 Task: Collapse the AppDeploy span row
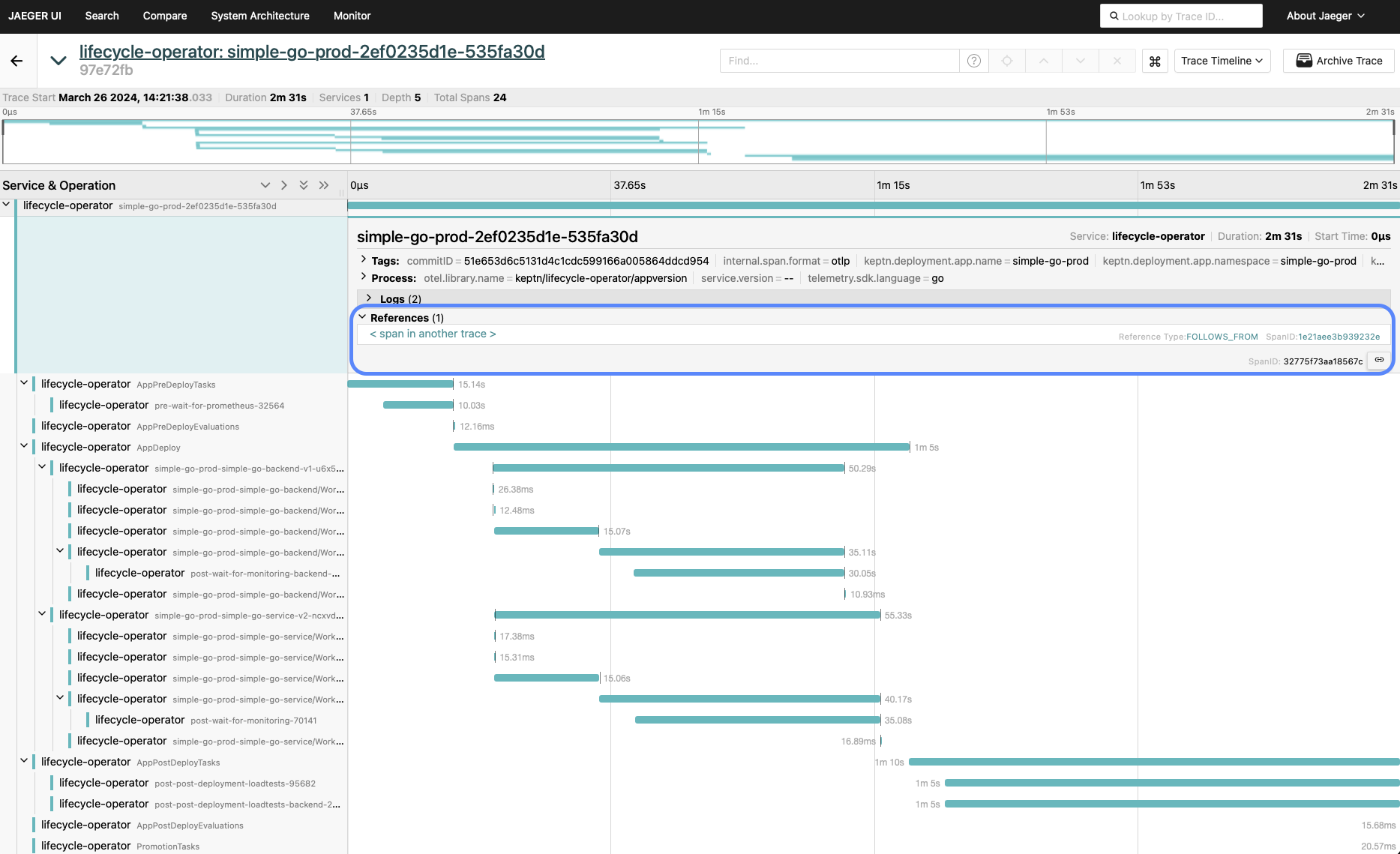click(24, 447)
